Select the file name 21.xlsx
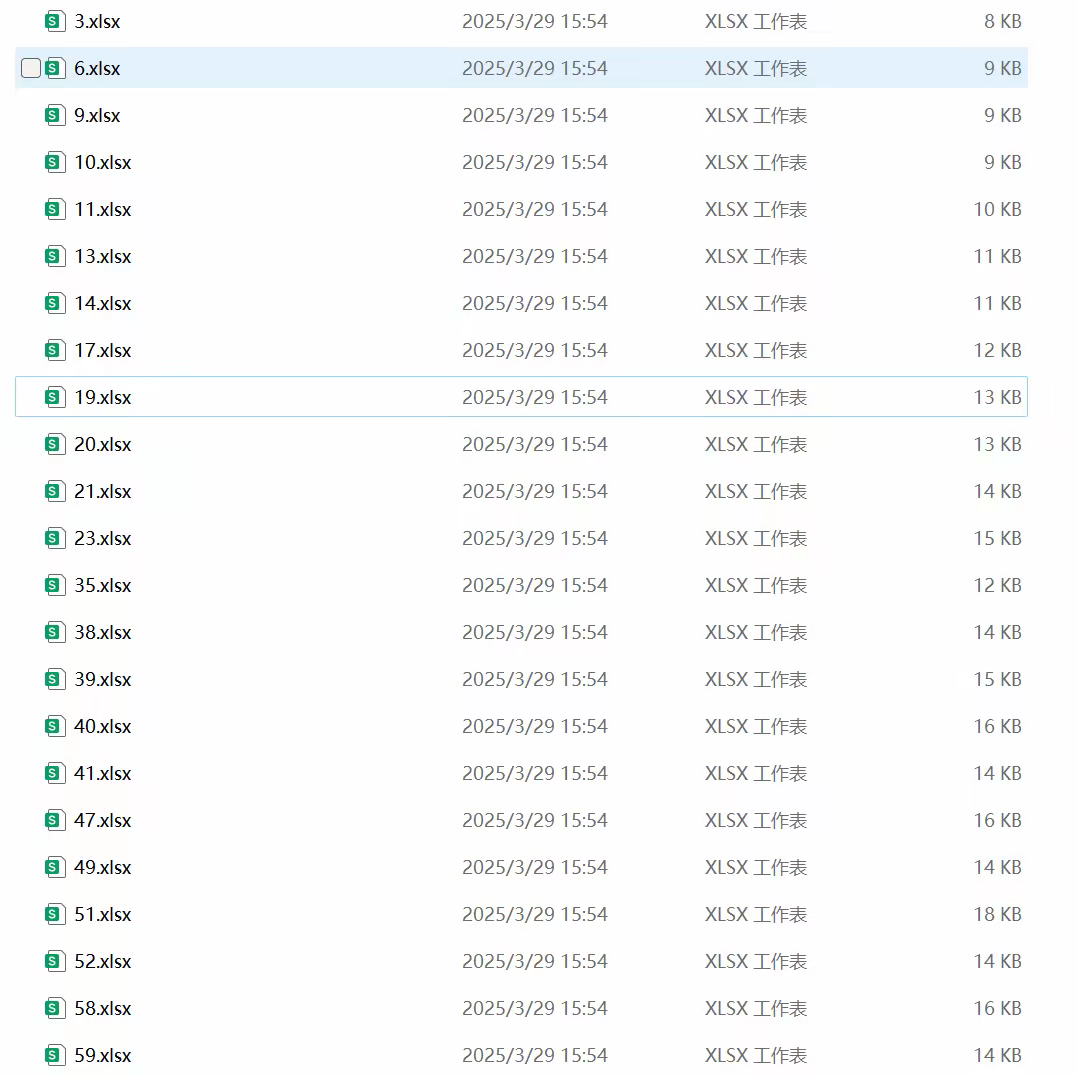The height and width of the screenshot is (1076, 1078). (102, 492)
